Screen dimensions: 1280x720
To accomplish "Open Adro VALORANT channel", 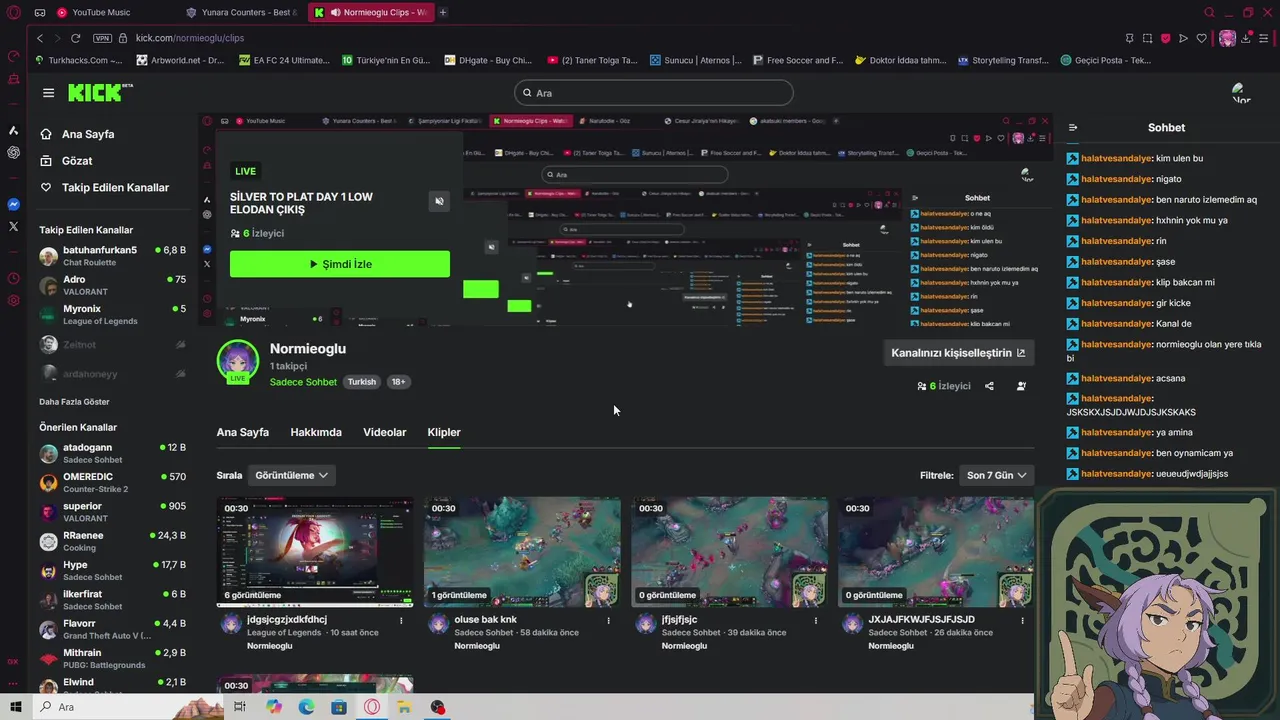I will [112, 286].
